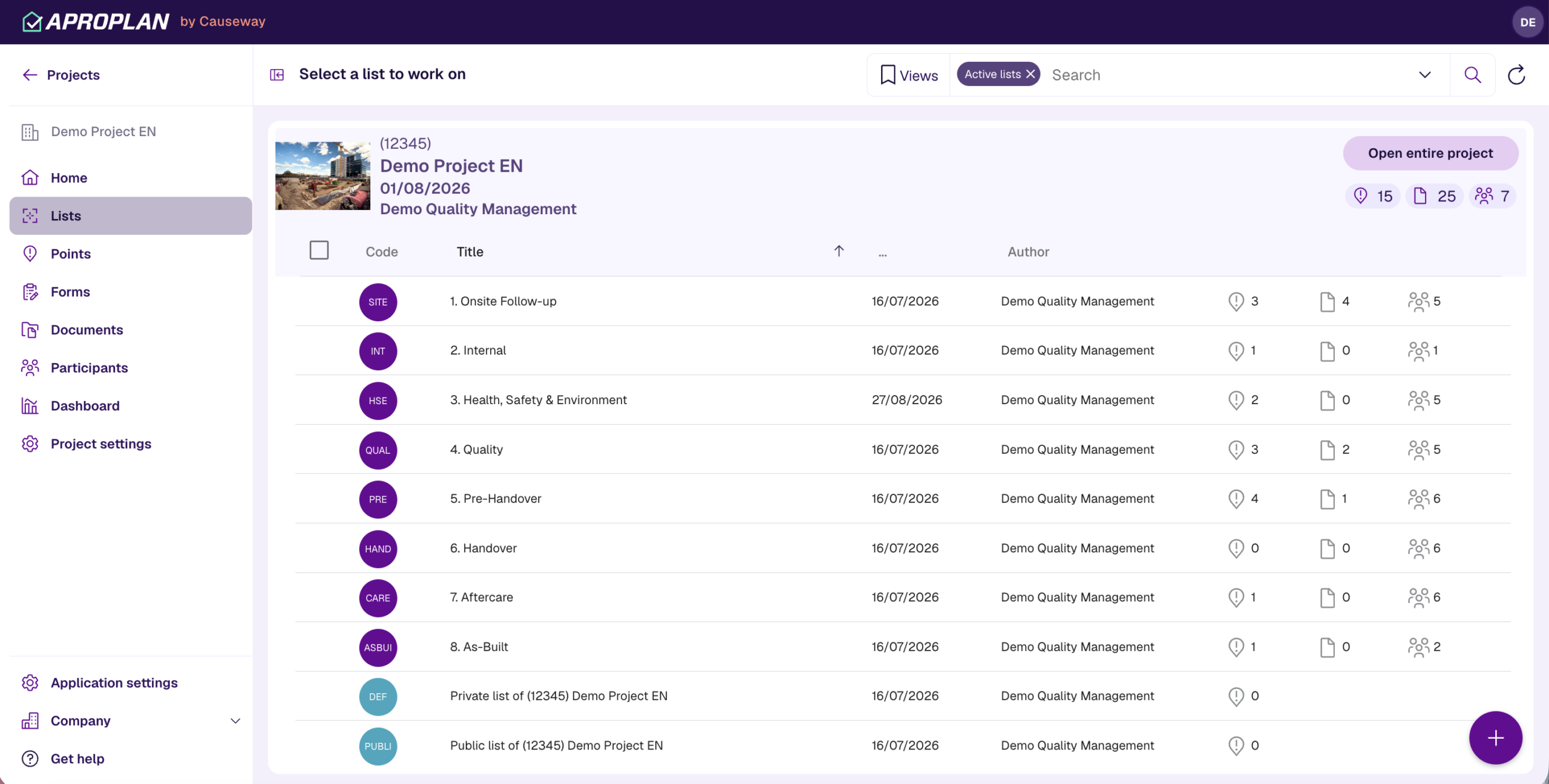Image resolution: width=1549 pixels, height=784 pixels.
Task: Click the project documents count 25
Action: (x=1434, y=197)
